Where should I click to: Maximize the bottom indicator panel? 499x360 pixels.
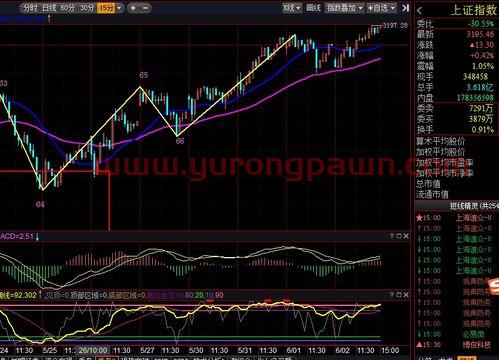coord(399,295)
